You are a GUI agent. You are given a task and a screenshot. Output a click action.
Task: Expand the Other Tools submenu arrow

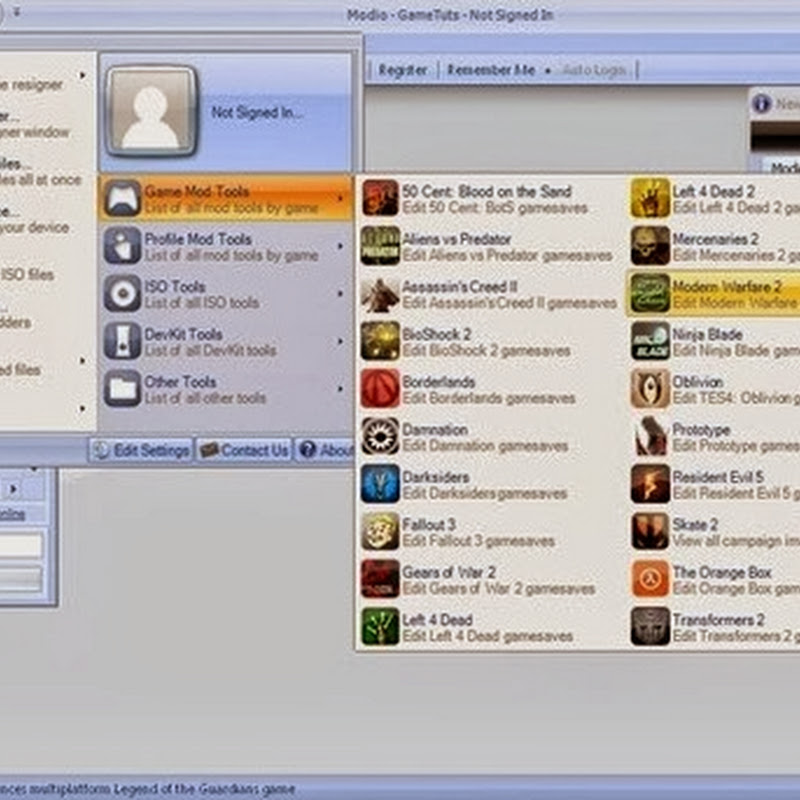(x=340, y=389)
